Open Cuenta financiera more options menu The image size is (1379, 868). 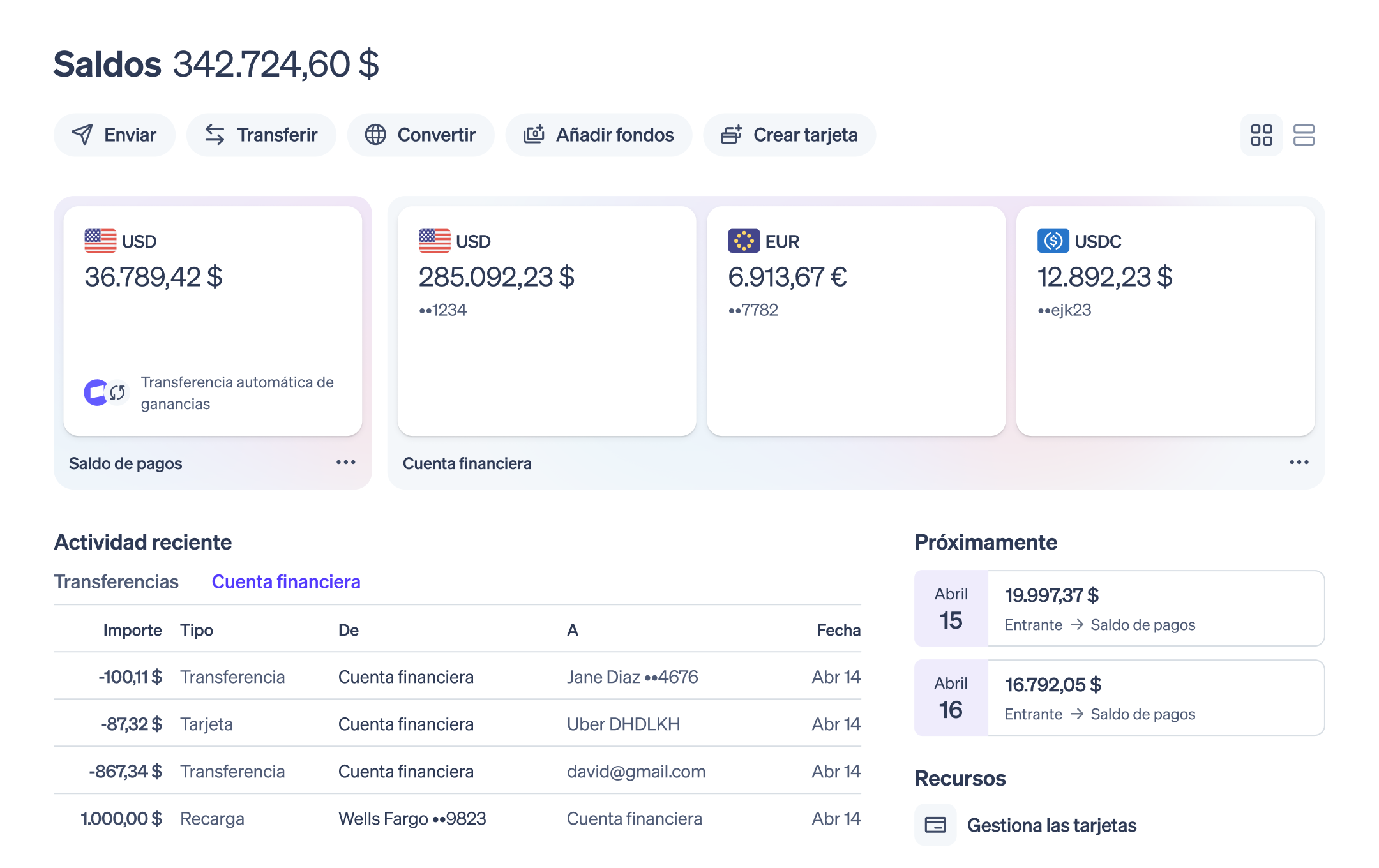(x=1299, y=462)
